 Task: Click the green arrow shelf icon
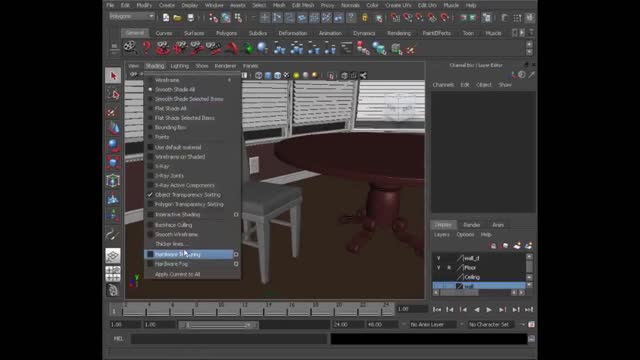247,48
